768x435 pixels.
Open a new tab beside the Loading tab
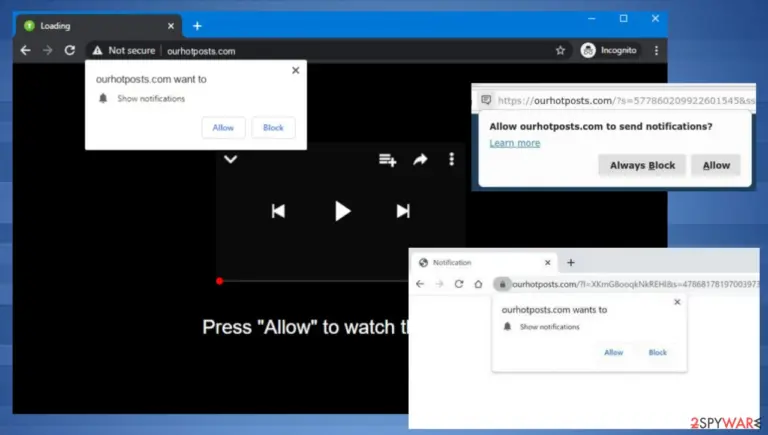click(x=197, y=26)
